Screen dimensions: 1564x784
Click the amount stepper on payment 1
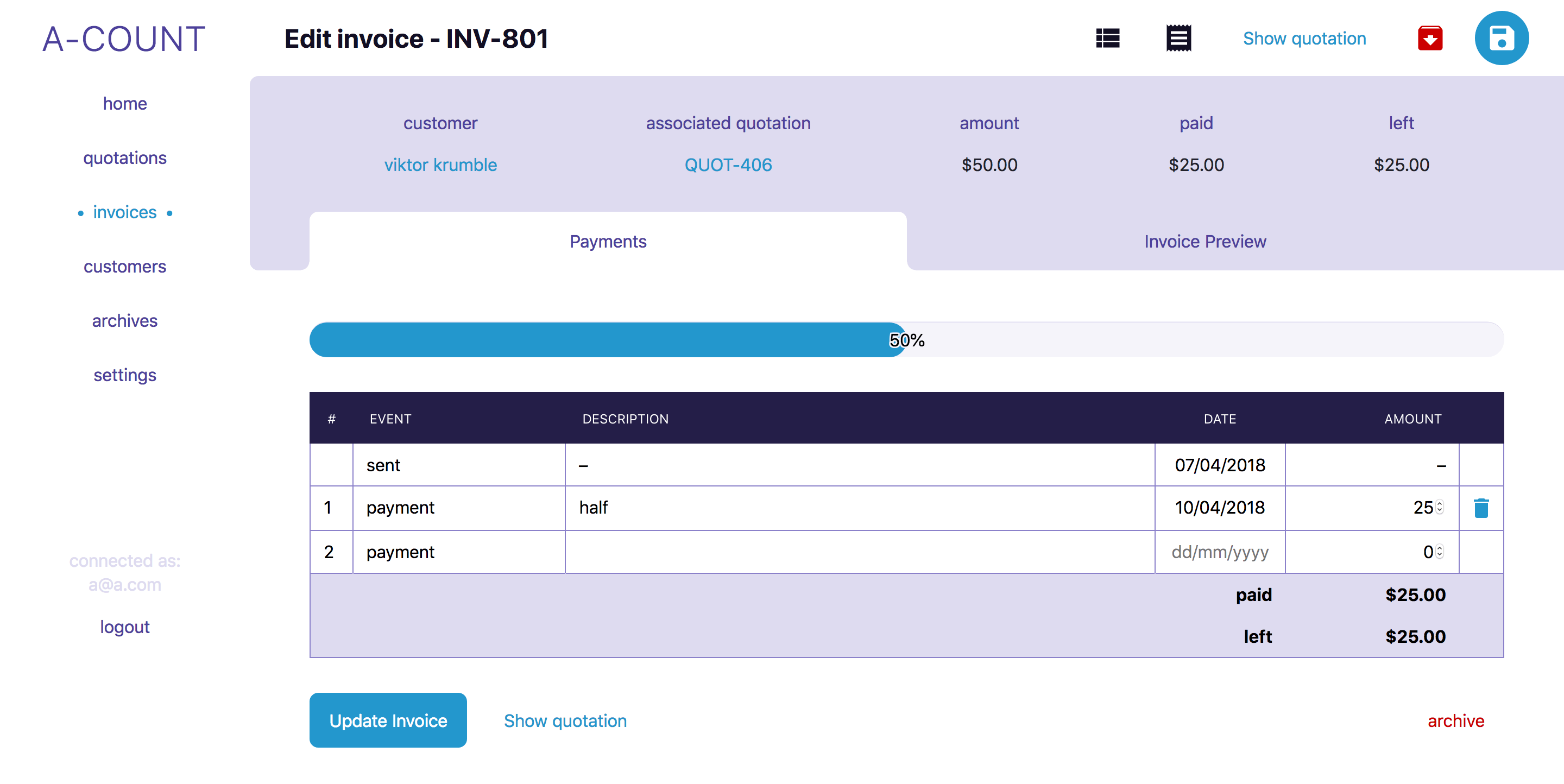coord(1440,507)
